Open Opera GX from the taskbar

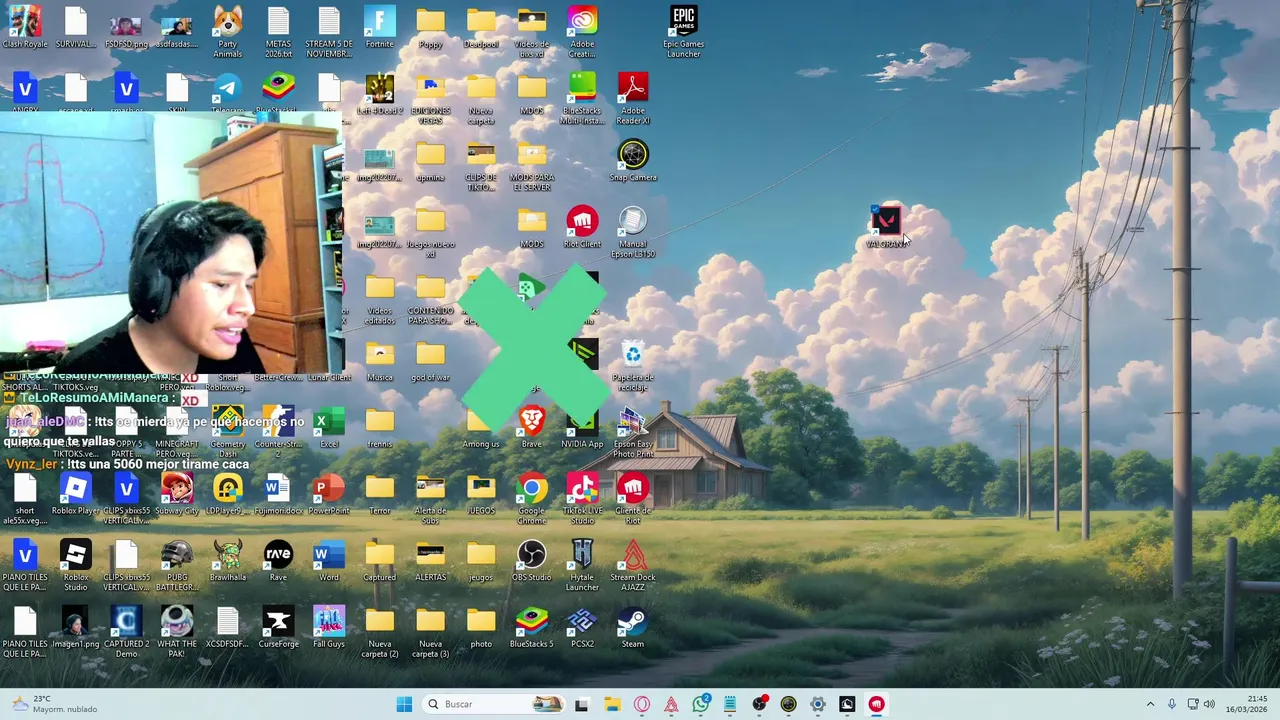tap(642, 704)
